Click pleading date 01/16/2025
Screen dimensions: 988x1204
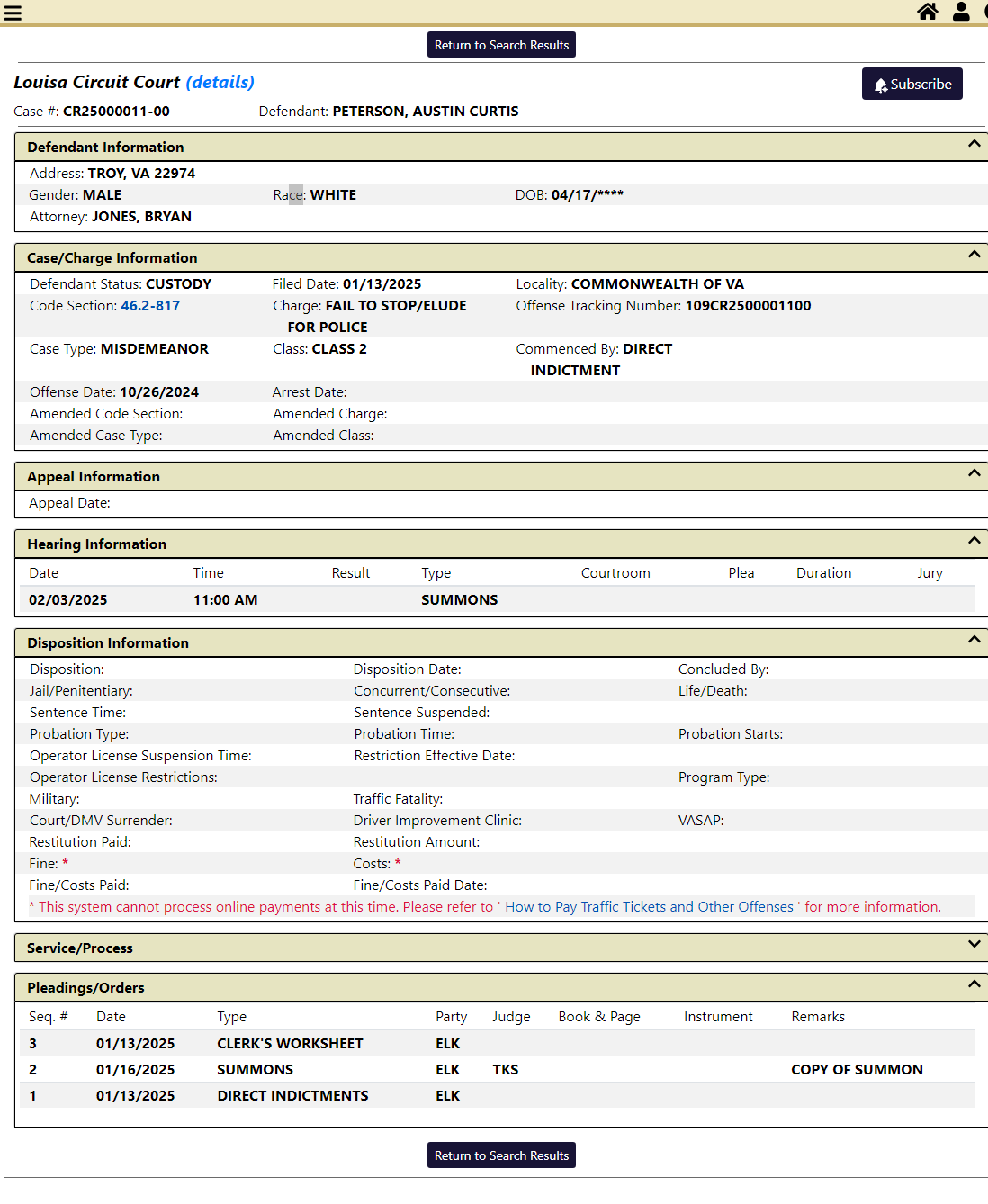pyautogui.click(x=136, y=1070)
